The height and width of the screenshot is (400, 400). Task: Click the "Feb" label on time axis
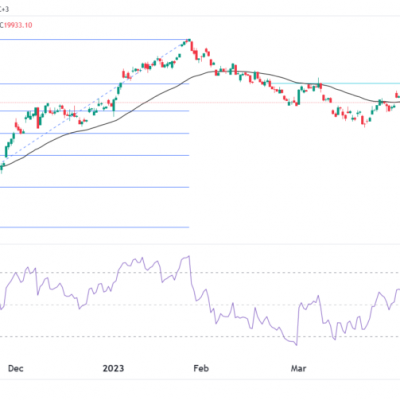201,368
